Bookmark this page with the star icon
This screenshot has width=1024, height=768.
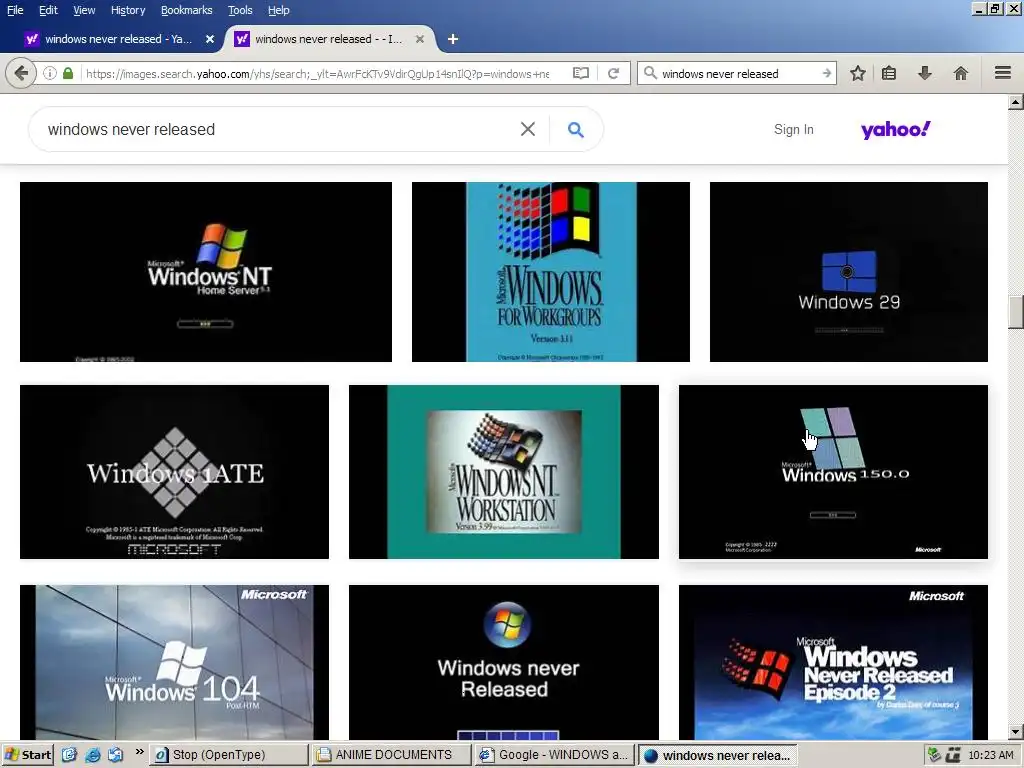coord(857,73)
